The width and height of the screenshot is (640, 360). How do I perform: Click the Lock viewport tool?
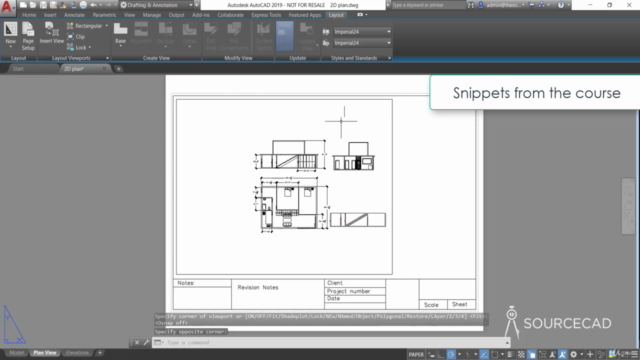[77, 47]
